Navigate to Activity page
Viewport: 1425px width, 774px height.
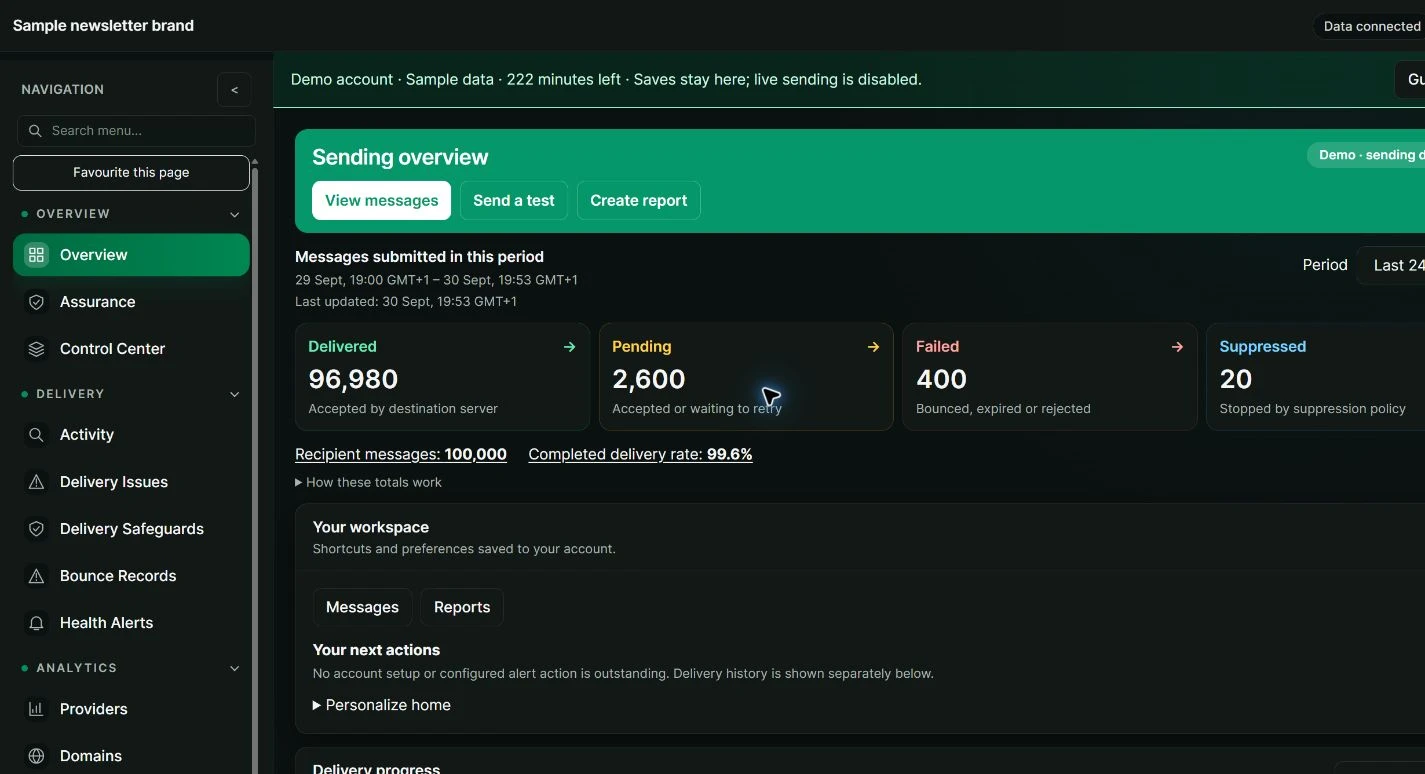pyautogui.click(x=131, y=435)
